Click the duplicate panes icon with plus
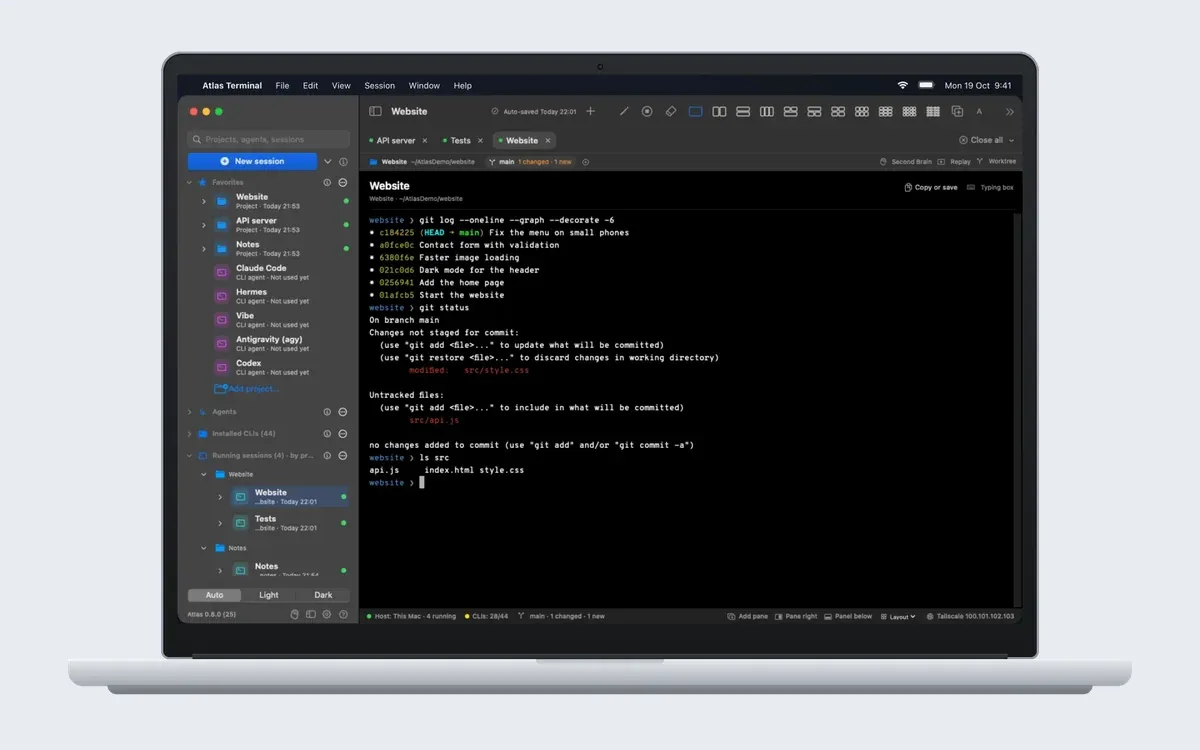 tap(957, 111)
